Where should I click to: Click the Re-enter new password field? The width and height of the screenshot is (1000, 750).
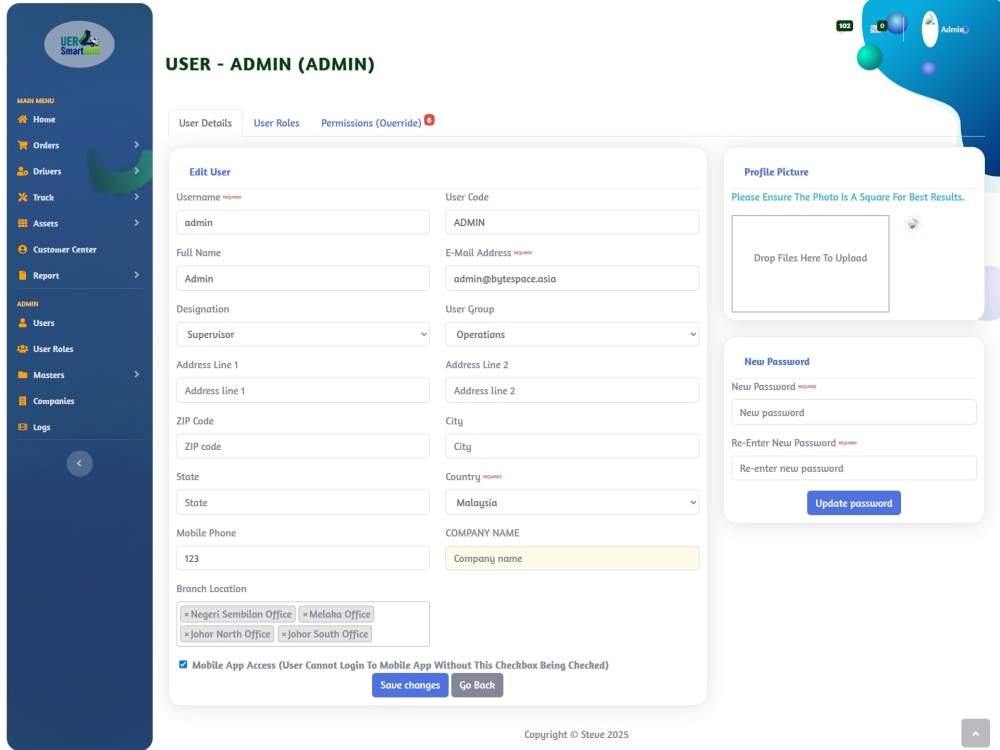pos(854,468)
